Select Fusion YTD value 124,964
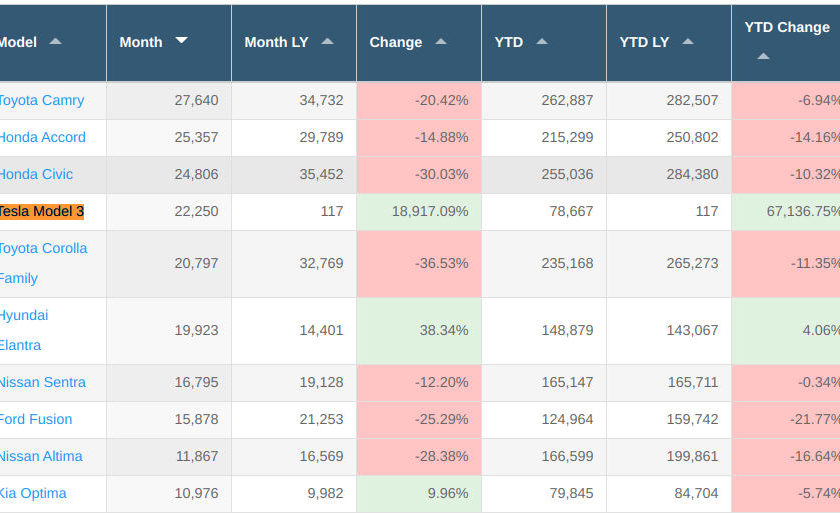This screenshot has height=513, width=840. tap(567, 419)
